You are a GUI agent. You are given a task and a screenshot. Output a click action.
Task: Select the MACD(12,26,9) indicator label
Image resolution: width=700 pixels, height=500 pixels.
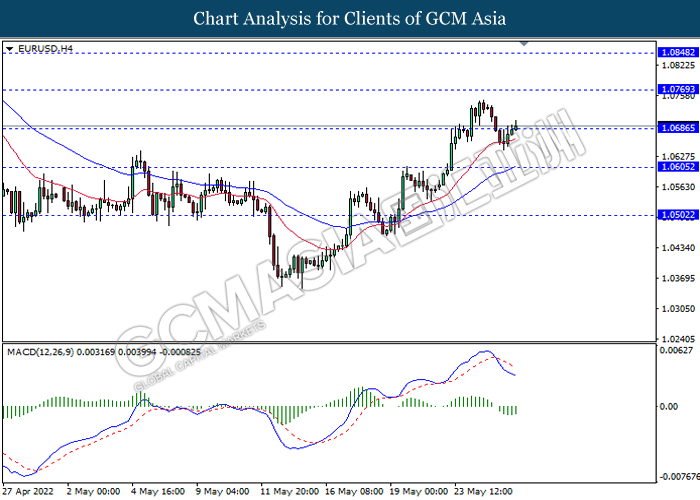click(x=104, y=352)
